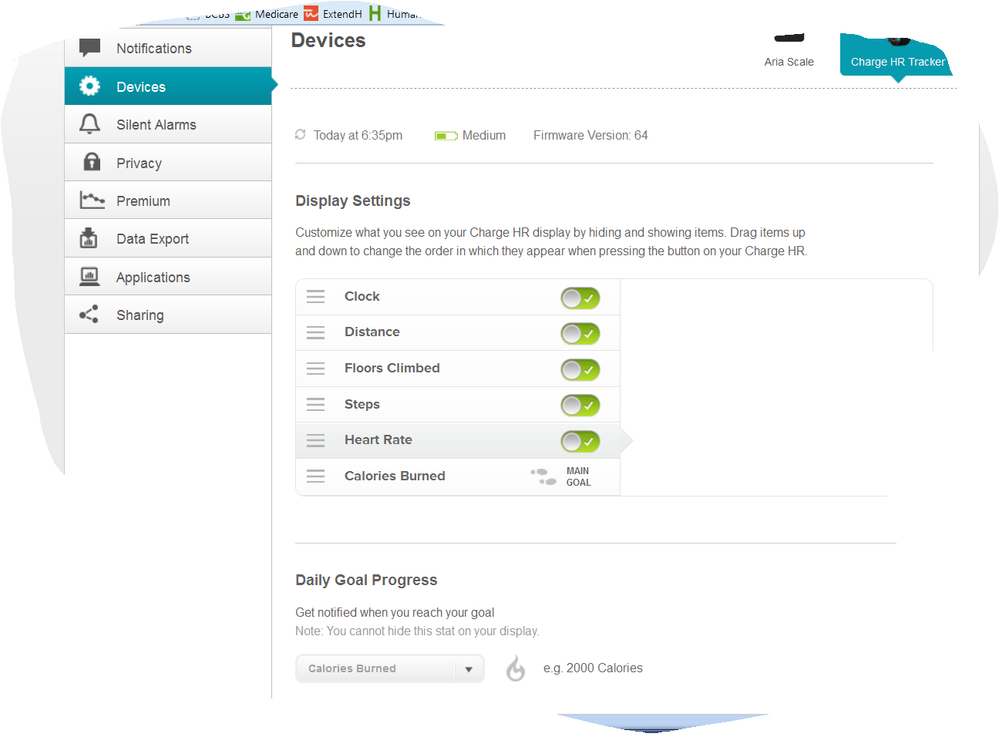
Task: Open the Sharing settings page
Action: point(168,315)
